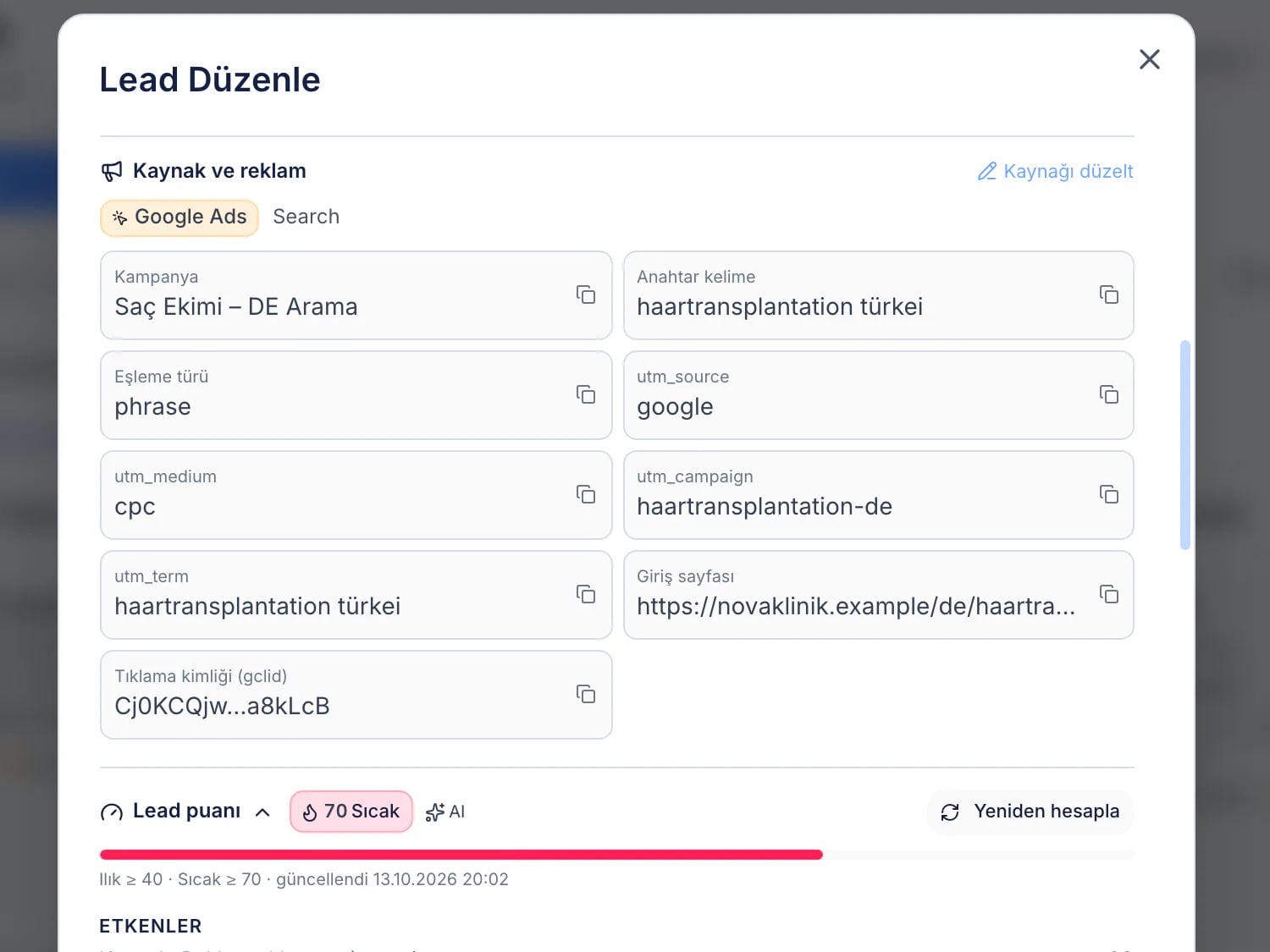Viewport: 1270px width, 952px height.
Task: Click the Eşleme türü value phrase
Action: [152, 407]
